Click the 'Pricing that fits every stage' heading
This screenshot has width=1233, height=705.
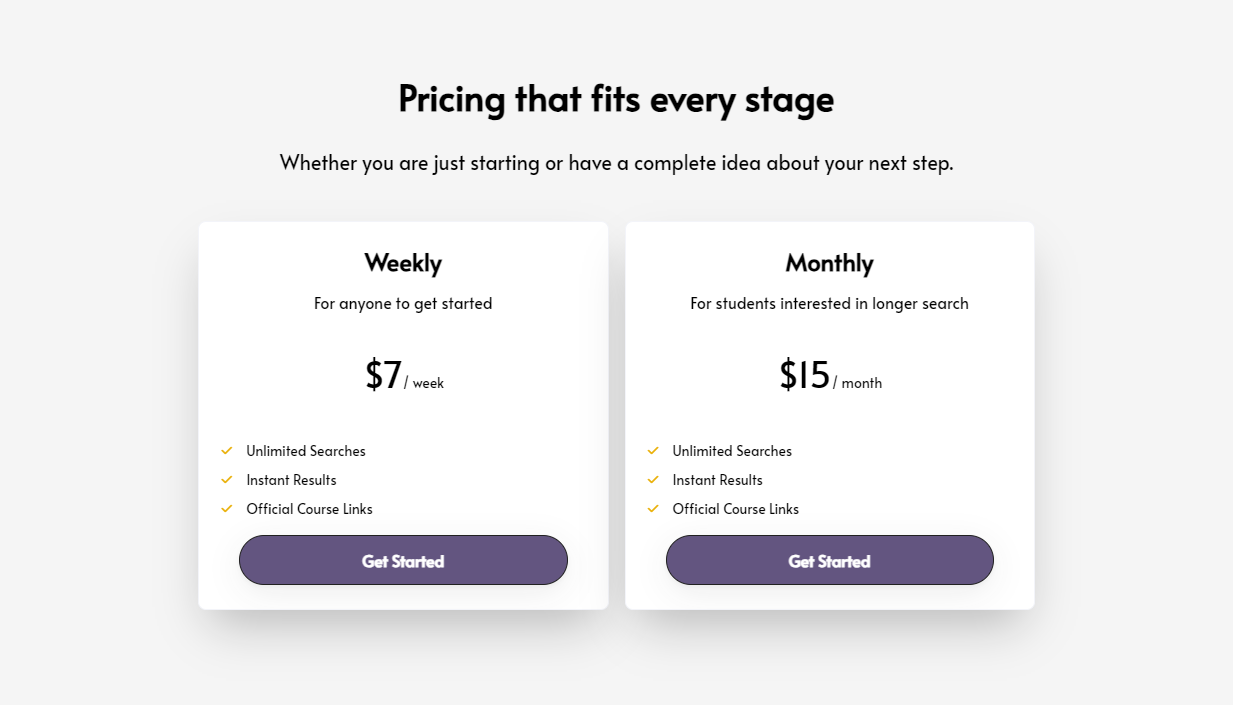pyautogui.click(x=616, y=99)
